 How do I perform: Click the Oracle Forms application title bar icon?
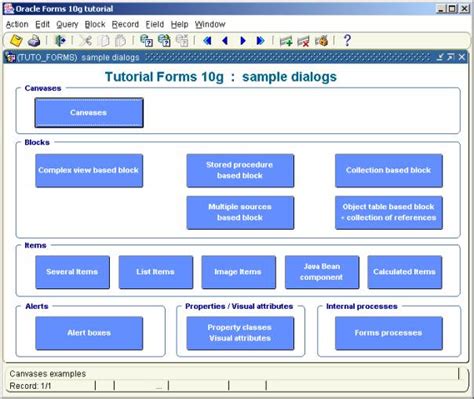coord(9,9)
